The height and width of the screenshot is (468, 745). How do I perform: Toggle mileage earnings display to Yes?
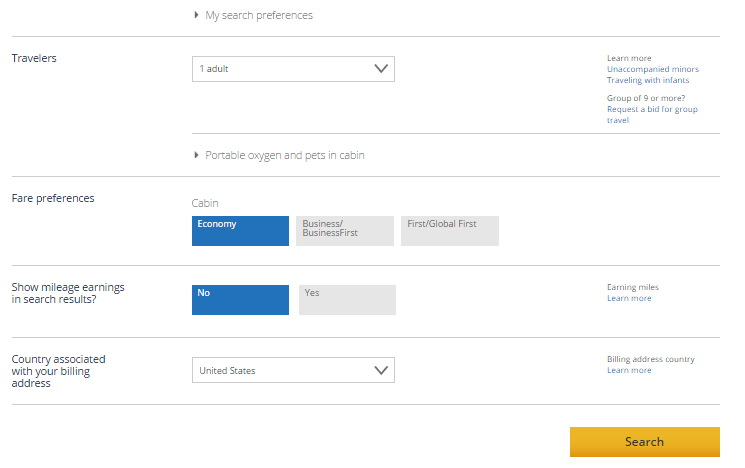click(x=347, y=300)
